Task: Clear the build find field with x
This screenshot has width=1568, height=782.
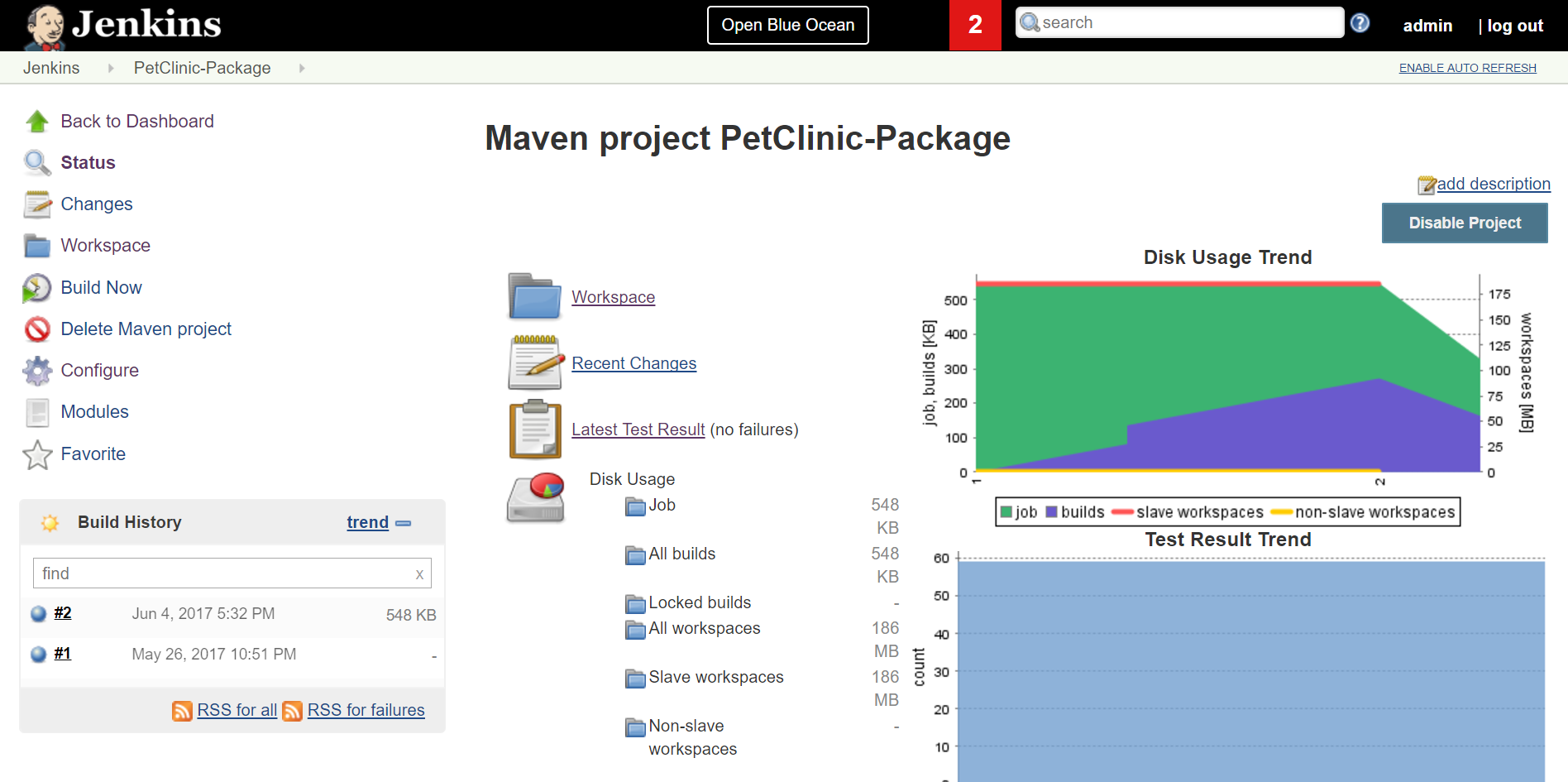Action: click(419, 574)
